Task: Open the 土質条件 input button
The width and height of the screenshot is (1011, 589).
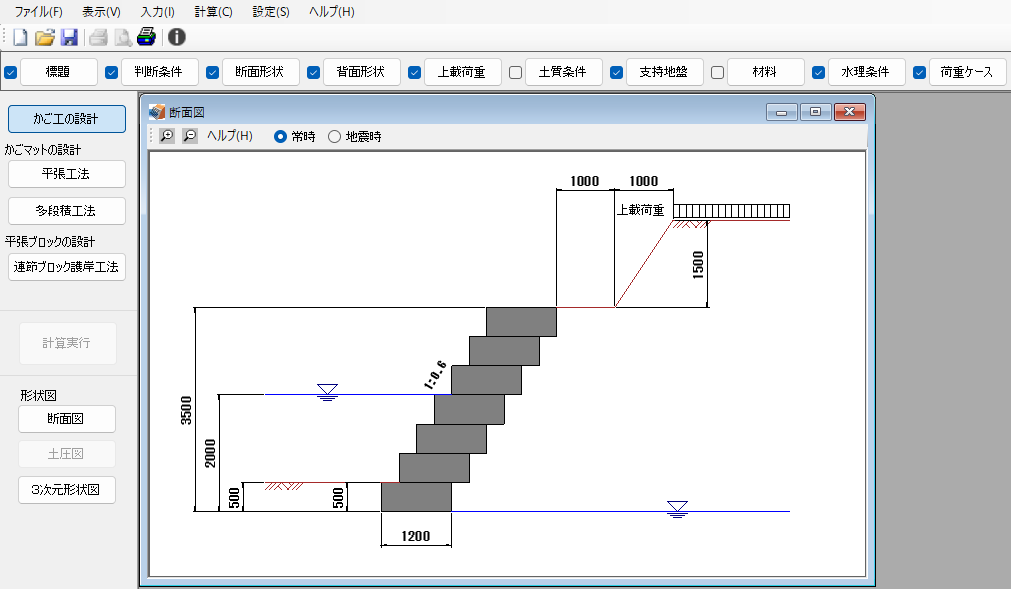Action: [563, 72]
